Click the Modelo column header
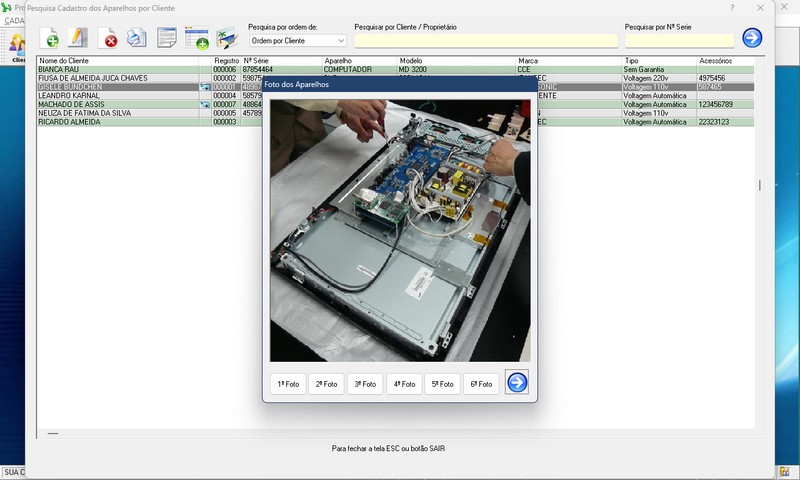 [456, 61]
